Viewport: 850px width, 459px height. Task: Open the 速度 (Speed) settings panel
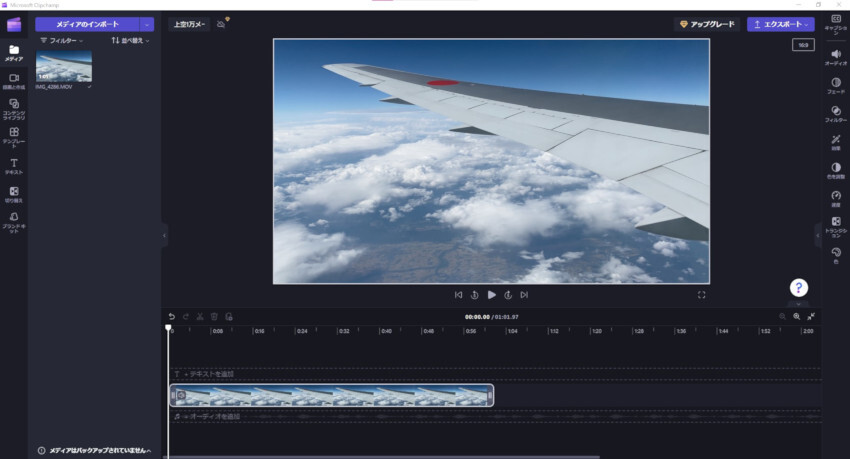[x=835, y=198]
